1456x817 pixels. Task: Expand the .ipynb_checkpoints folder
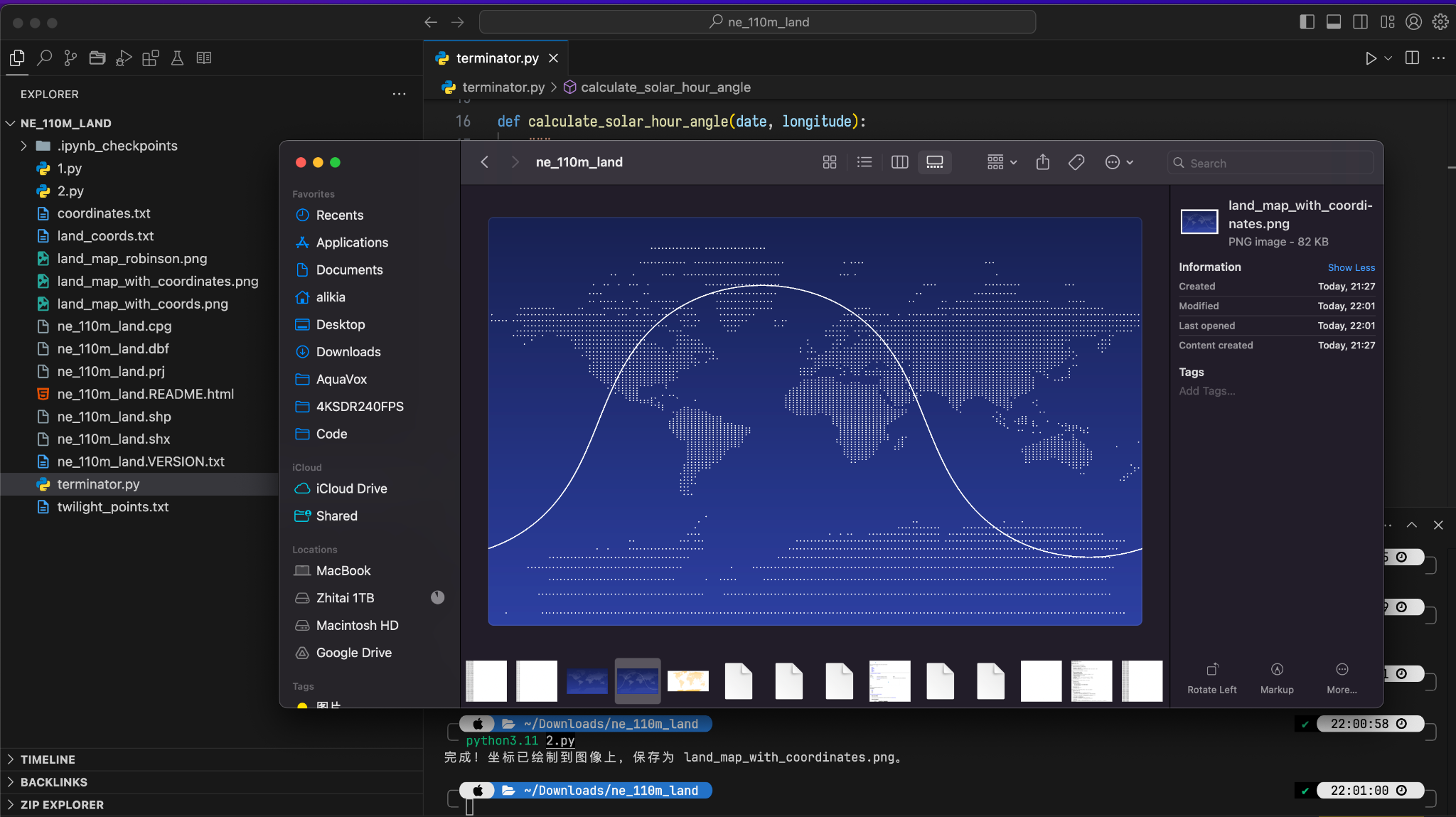click(22, 146)
